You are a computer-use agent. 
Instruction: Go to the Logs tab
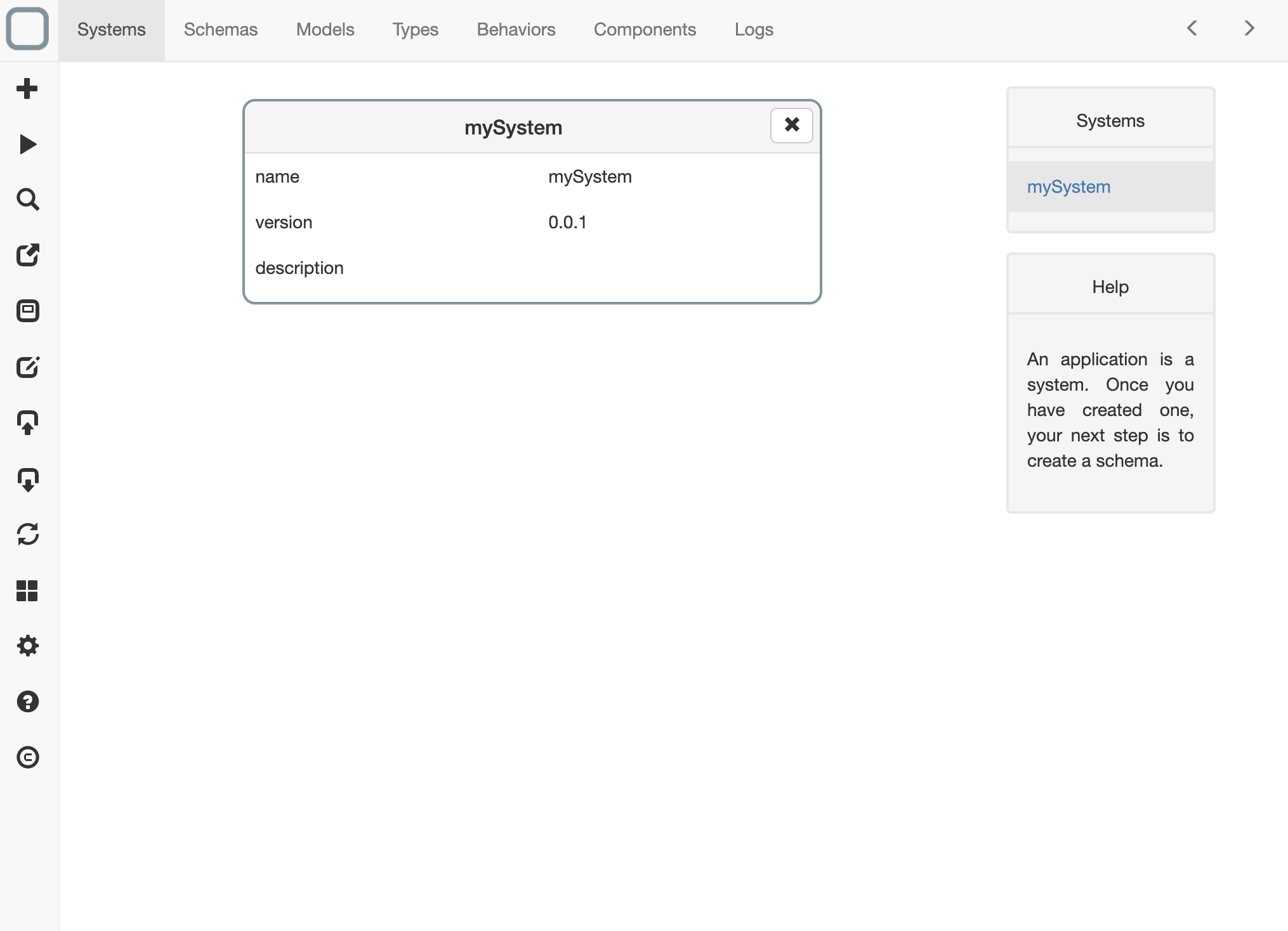tap(753, 30)
